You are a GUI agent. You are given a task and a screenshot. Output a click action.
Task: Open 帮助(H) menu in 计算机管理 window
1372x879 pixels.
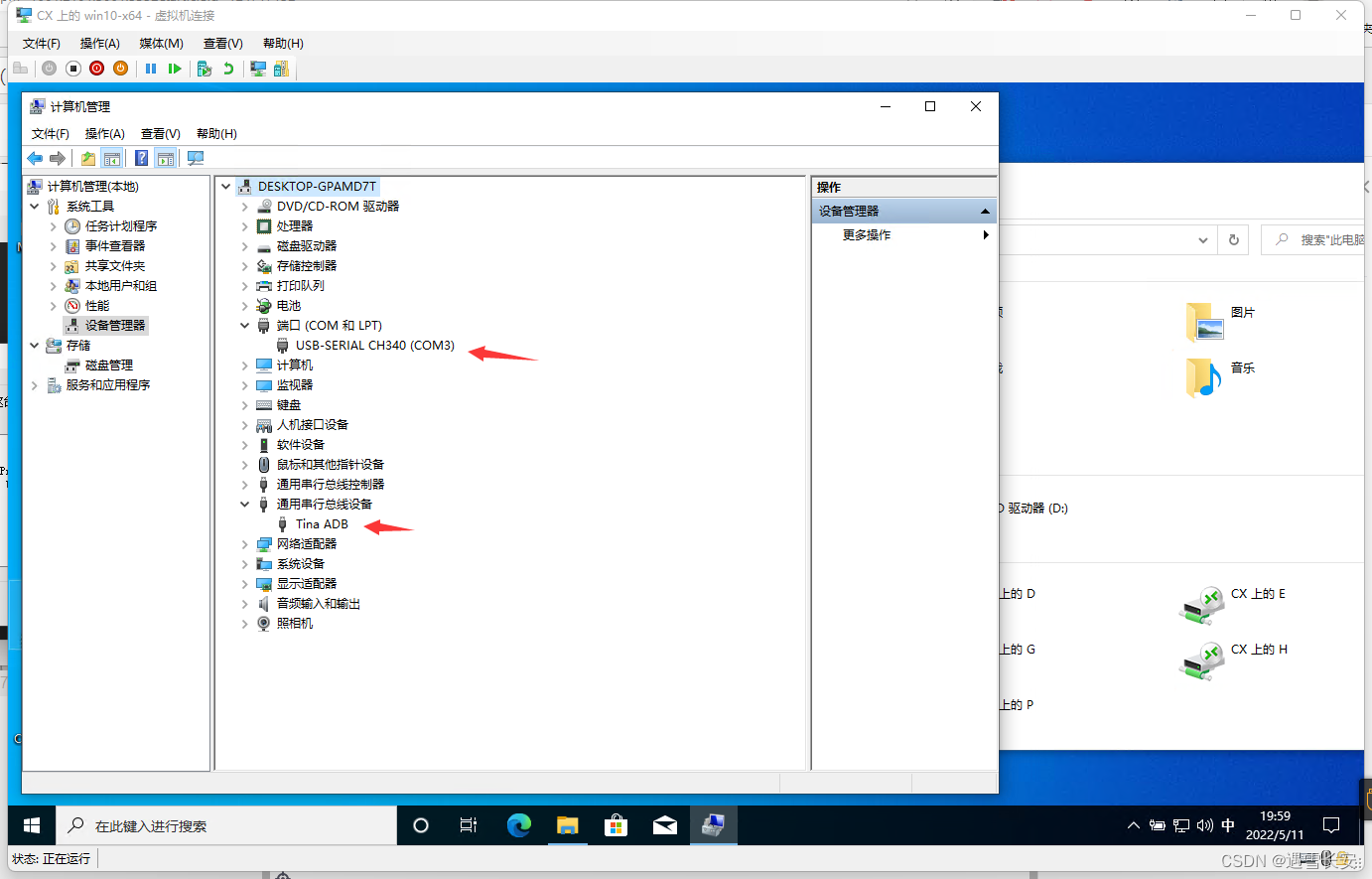click(216, 134)
